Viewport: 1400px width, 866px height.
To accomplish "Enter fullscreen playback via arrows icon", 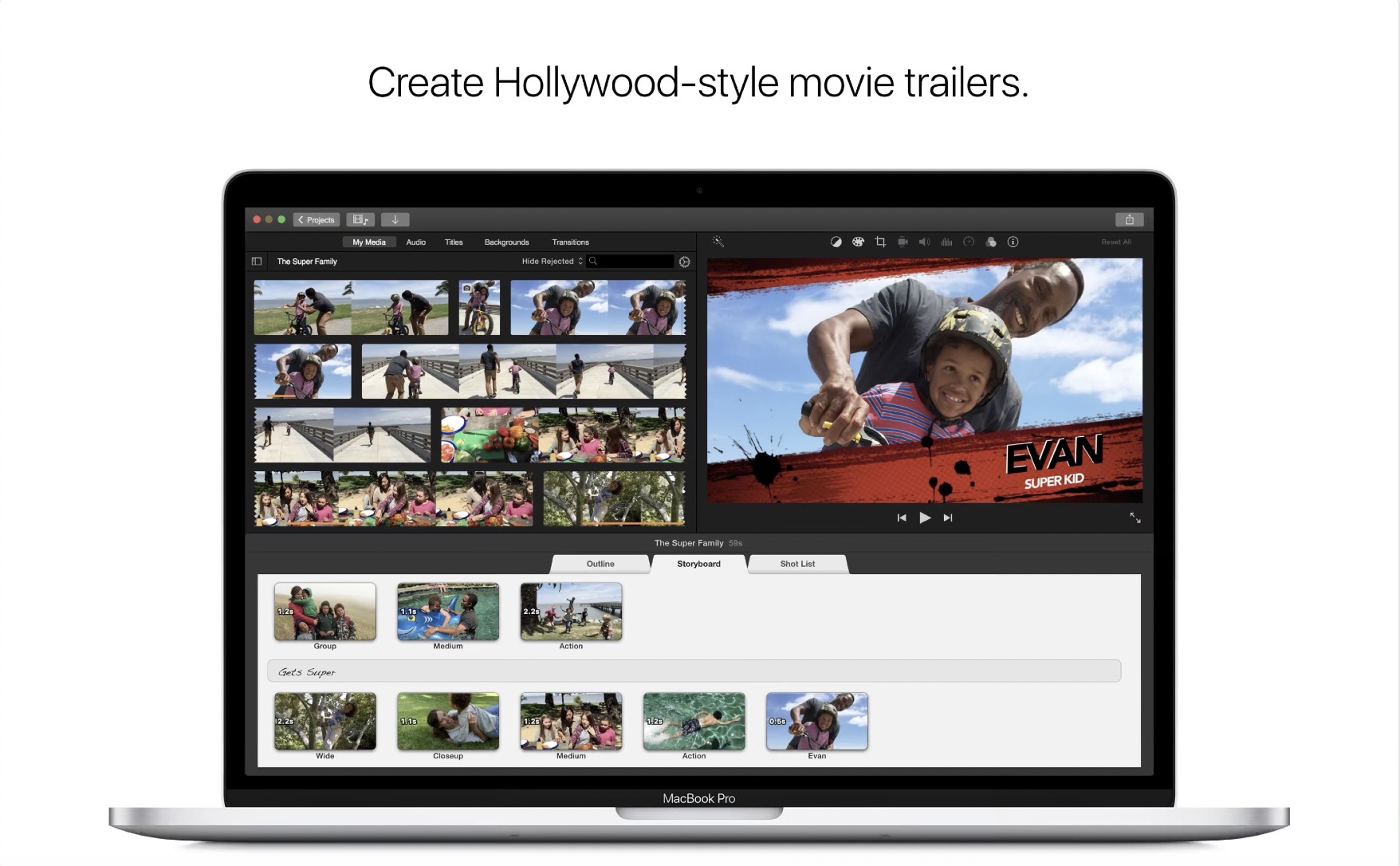I will [1135, 518].
